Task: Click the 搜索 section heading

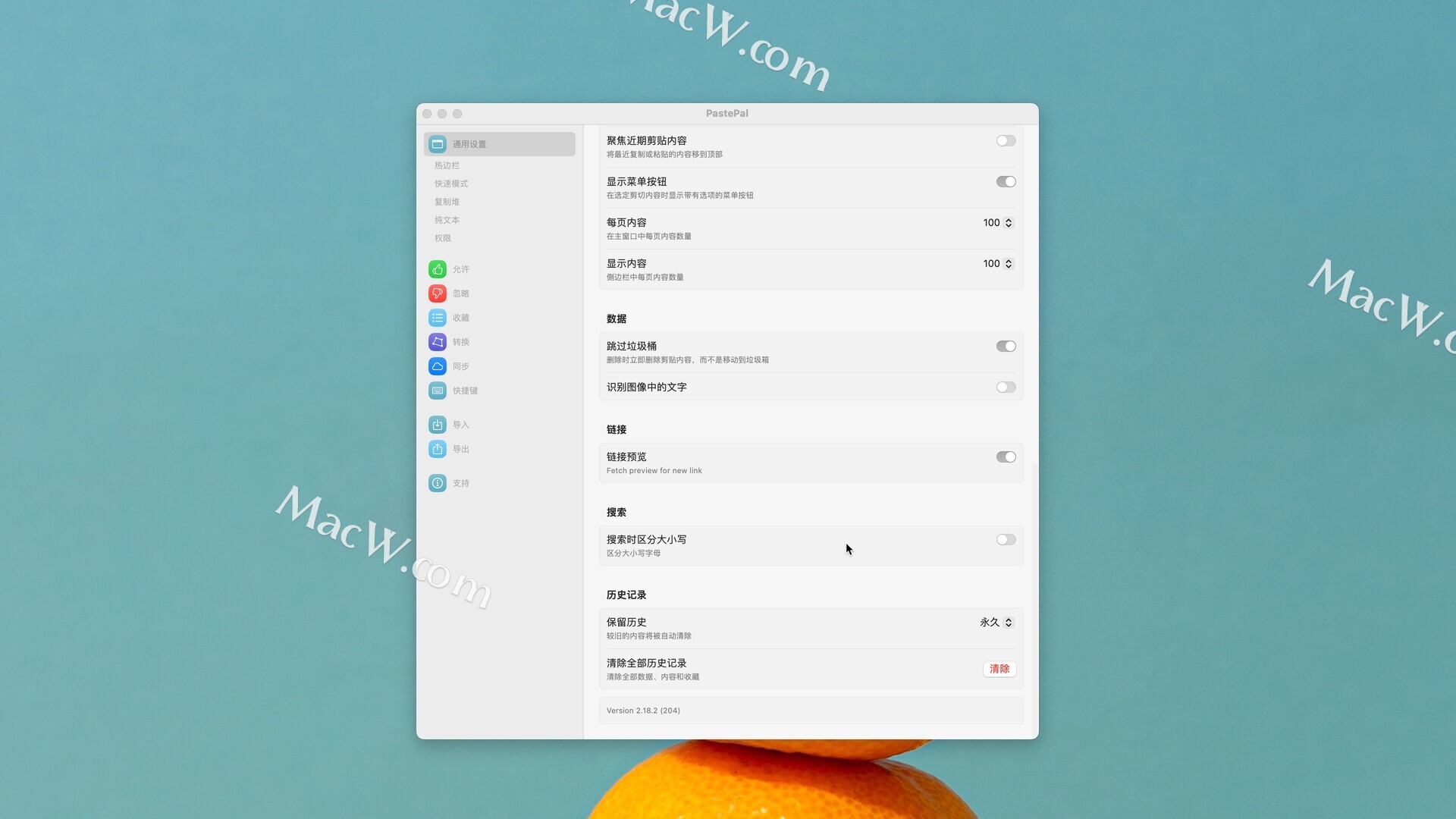Action: pyautogui.click(x=617, y=513)
